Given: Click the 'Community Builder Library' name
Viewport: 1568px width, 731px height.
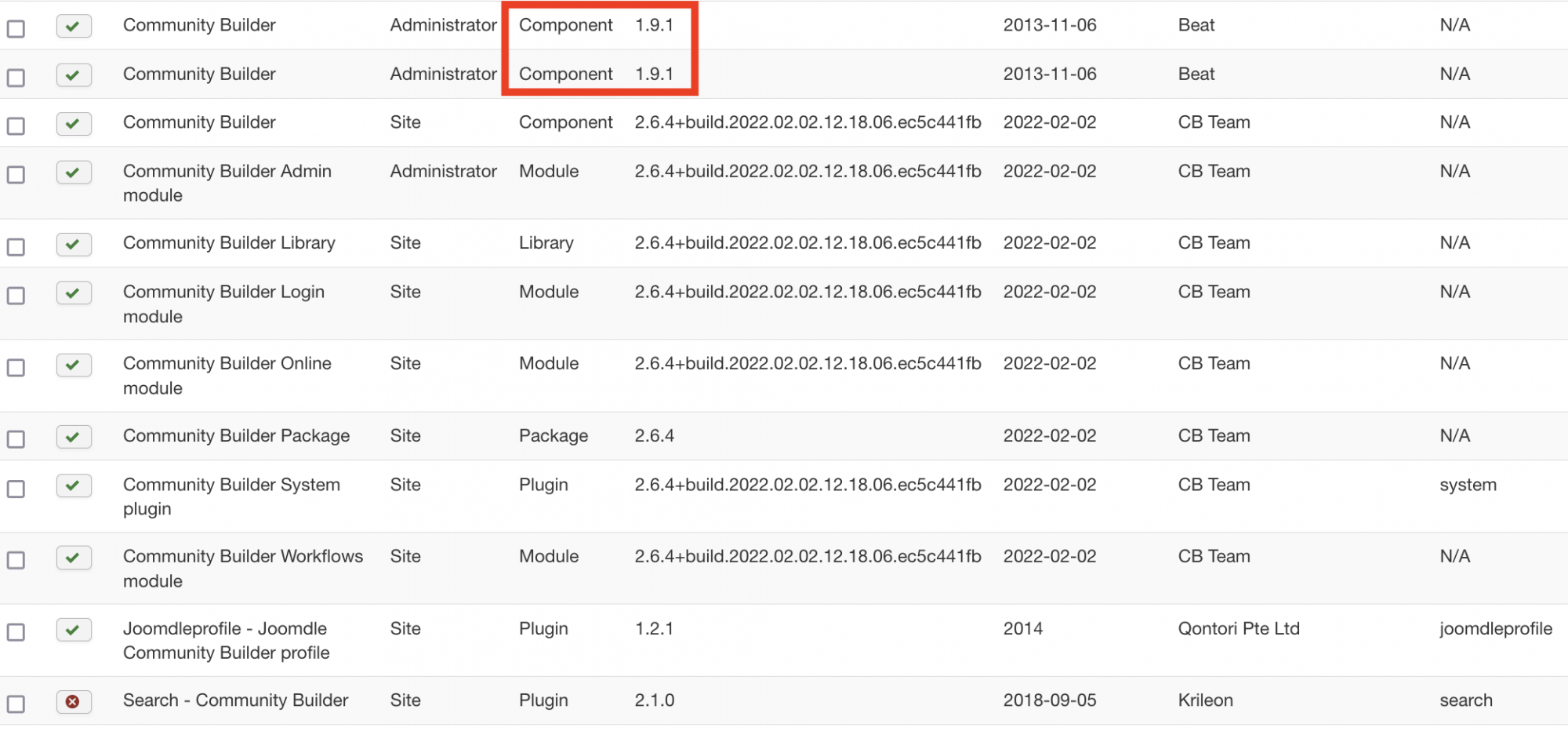Looking at the screenshot, I should tap(229, 243).
